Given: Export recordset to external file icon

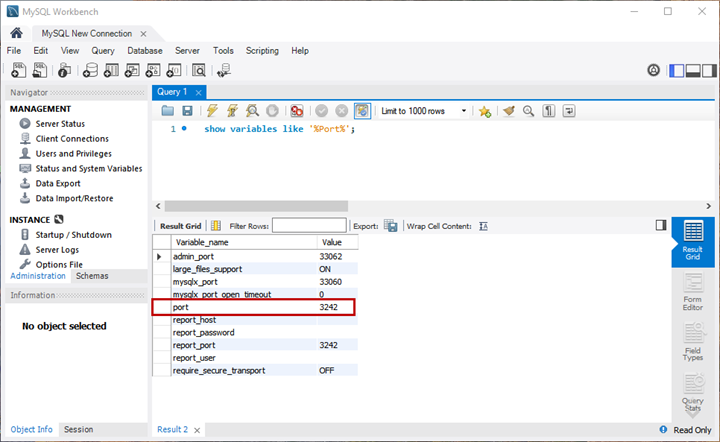Looking at the screenshot, I should [391, 226].
